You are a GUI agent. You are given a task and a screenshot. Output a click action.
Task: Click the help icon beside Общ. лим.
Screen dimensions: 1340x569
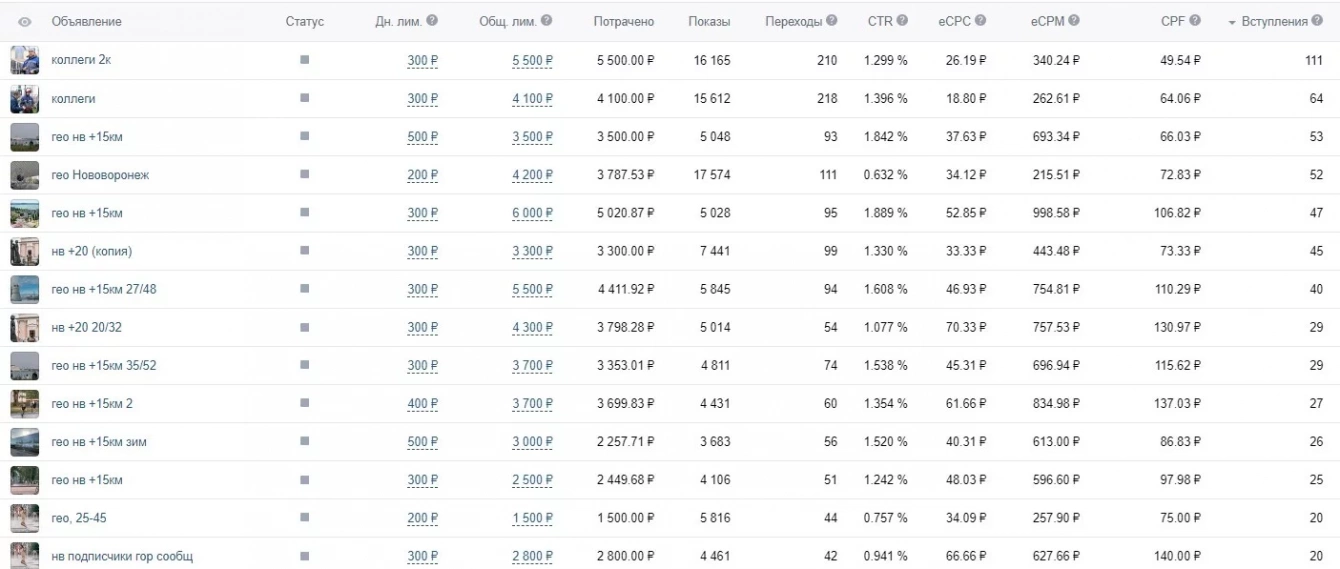click(547, 21)
